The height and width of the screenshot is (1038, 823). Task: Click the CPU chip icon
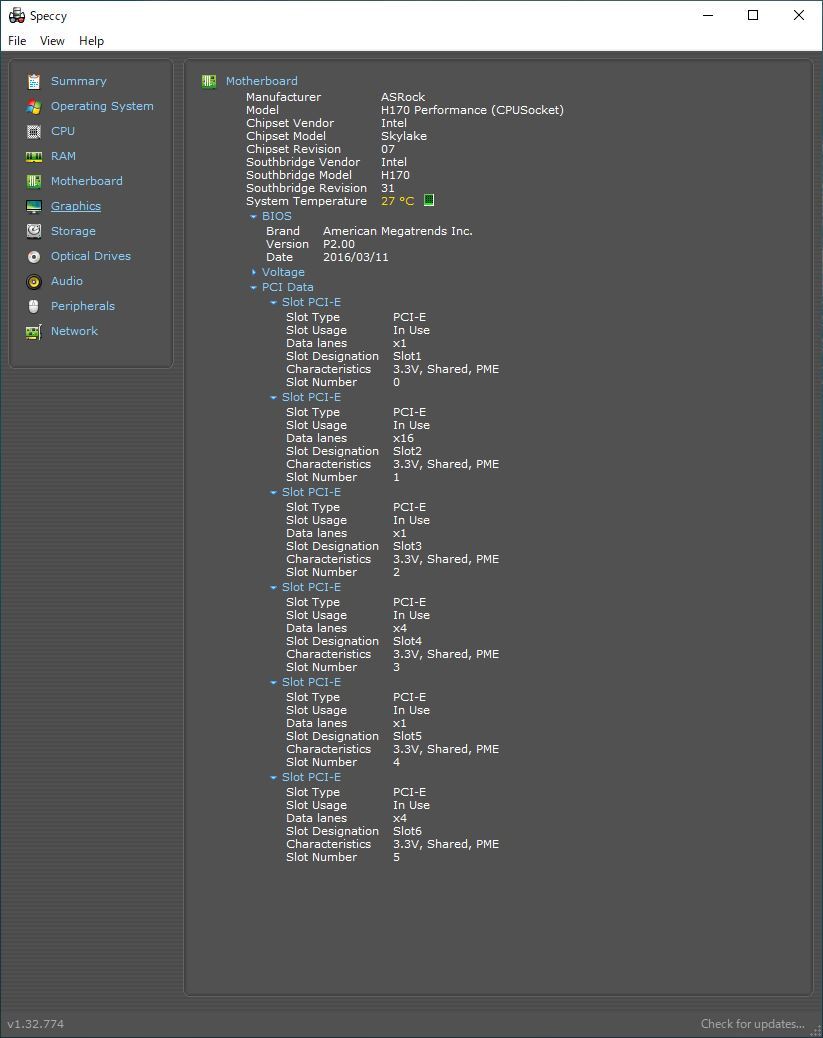(x=34, y=132)
